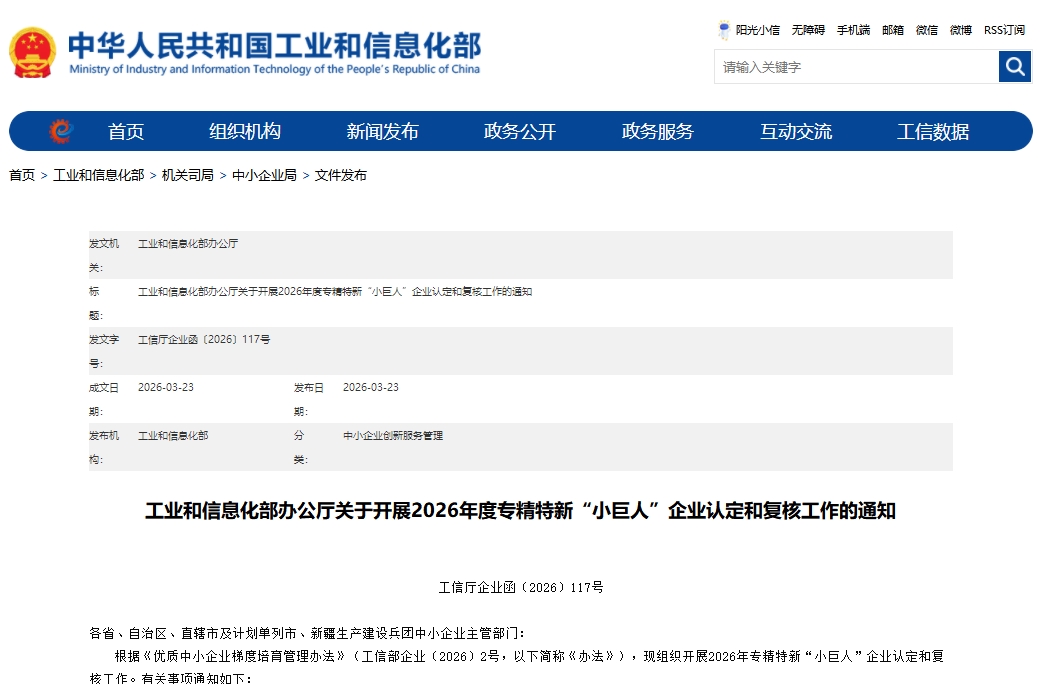Viewport: 1046px width, 684px height.
Task: Select the 新闻发布 tab
Action: (x=380, y=130)
